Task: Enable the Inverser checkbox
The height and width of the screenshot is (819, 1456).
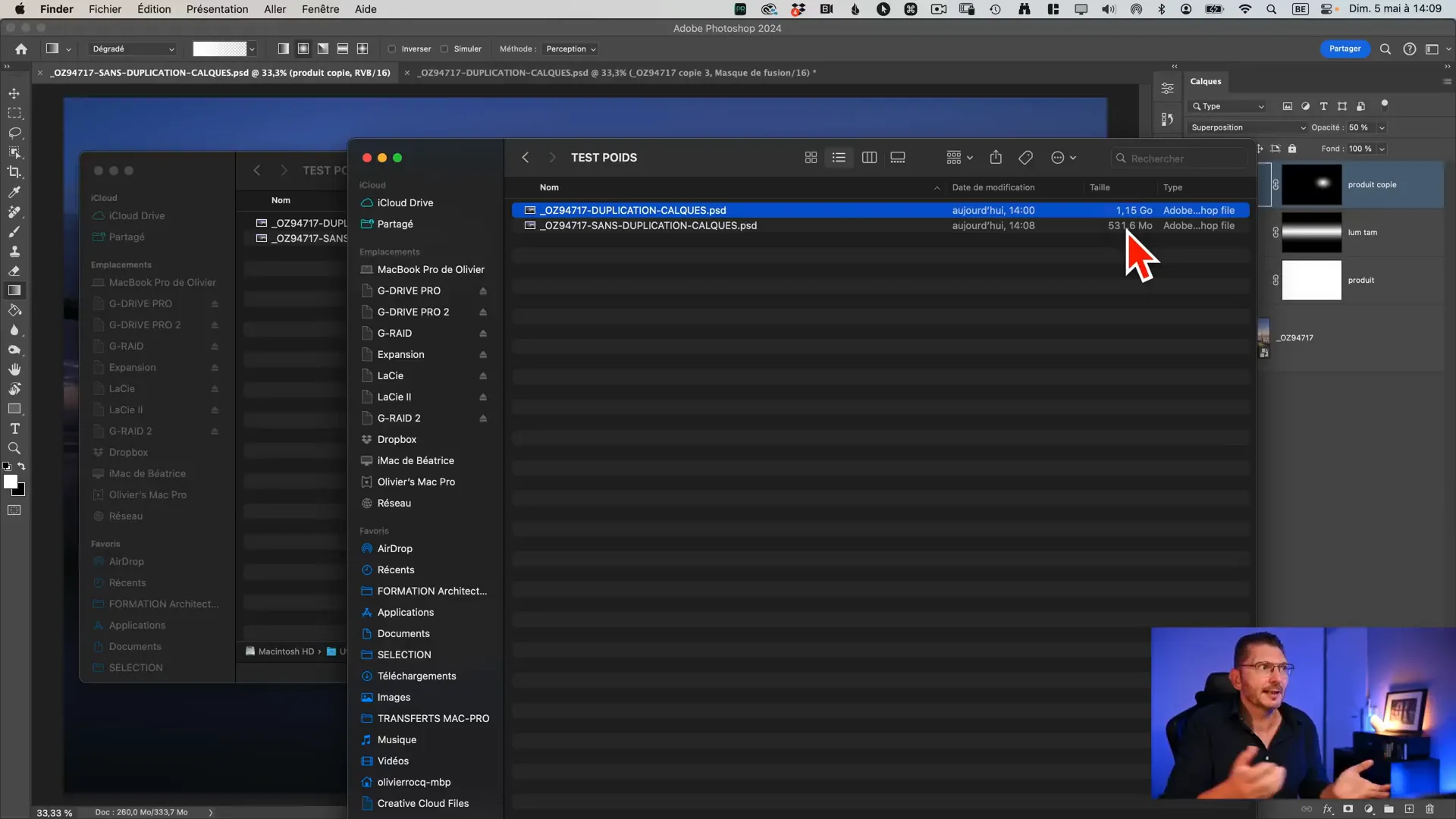Action: [392, 49]
